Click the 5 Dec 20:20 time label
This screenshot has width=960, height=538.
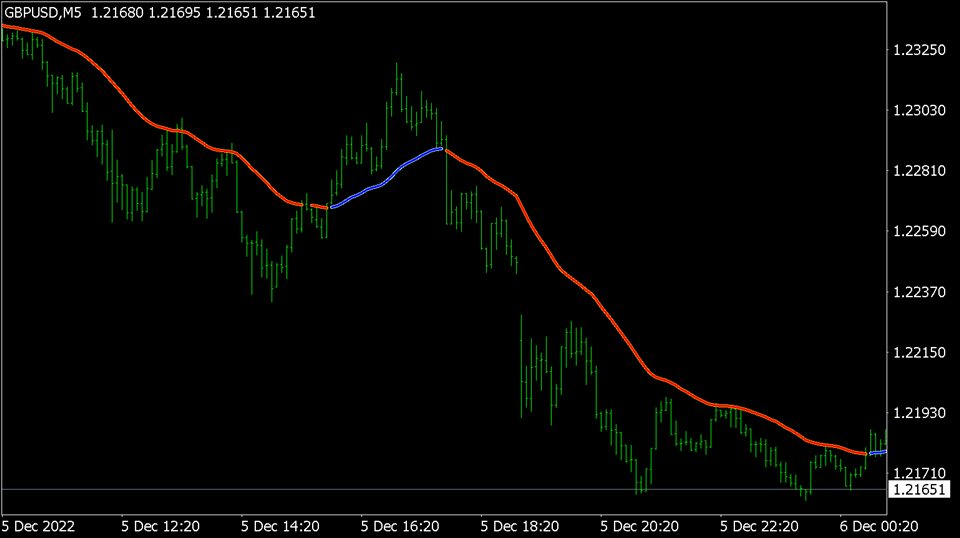(x=639, y=526)
